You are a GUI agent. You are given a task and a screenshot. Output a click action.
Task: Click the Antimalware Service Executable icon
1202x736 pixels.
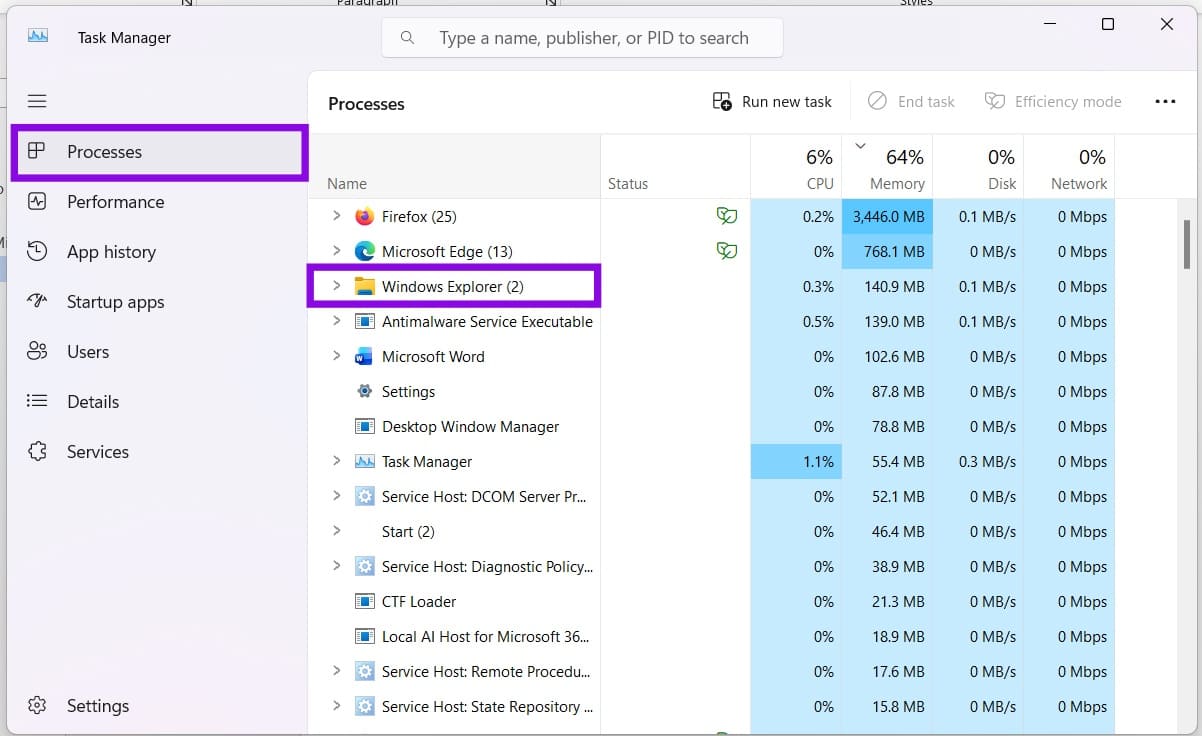364,321
